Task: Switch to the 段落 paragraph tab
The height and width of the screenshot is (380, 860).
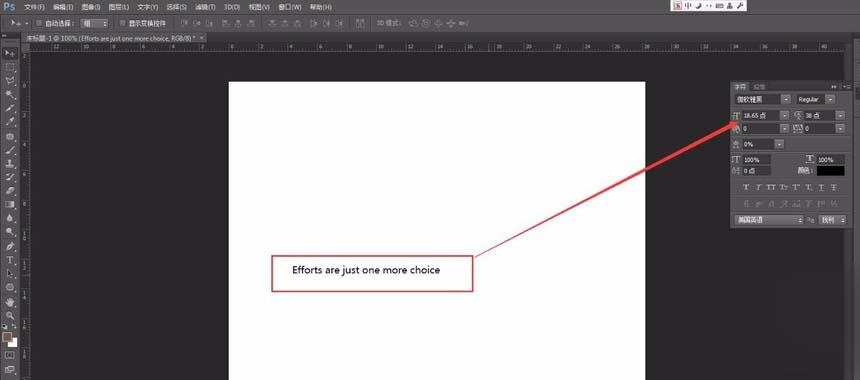Action: [x=759, y=87]
